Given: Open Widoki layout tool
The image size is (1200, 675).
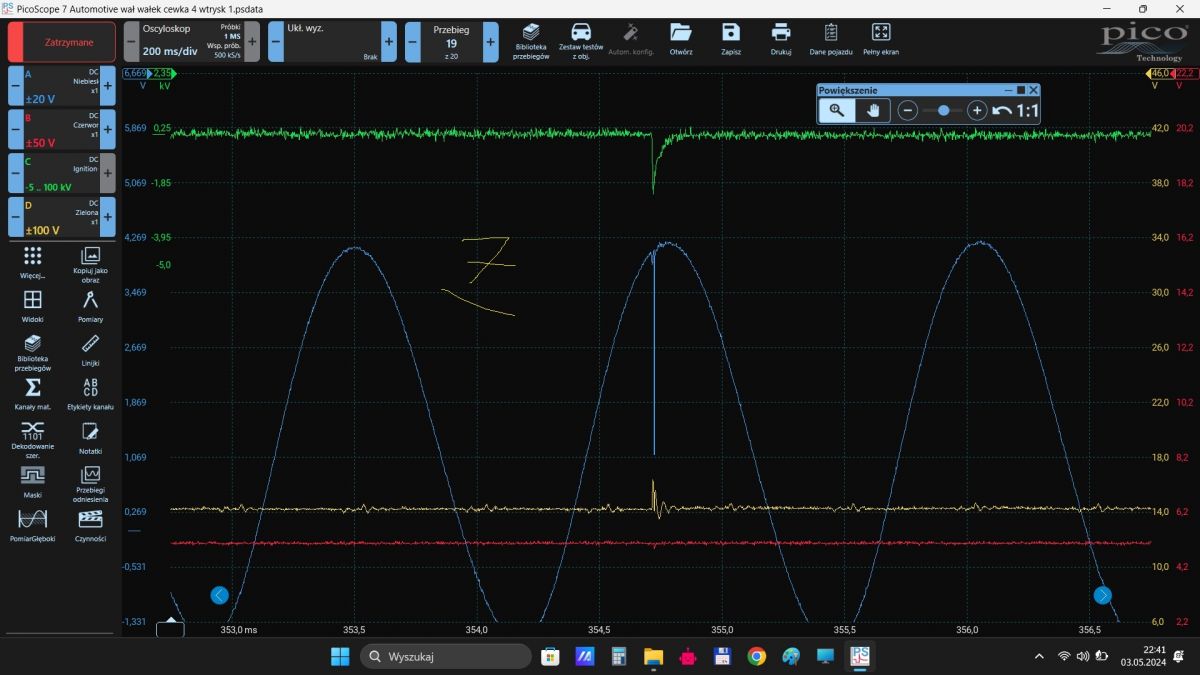Looking at the screenshot, I should (x=33, y=306).
